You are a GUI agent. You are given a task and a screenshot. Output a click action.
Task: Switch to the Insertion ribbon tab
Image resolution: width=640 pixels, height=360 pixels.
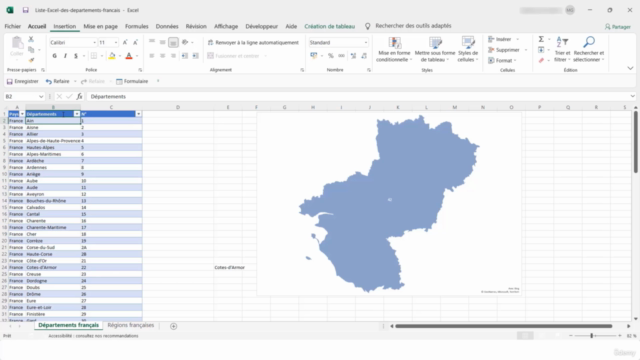tap(64, 26)
